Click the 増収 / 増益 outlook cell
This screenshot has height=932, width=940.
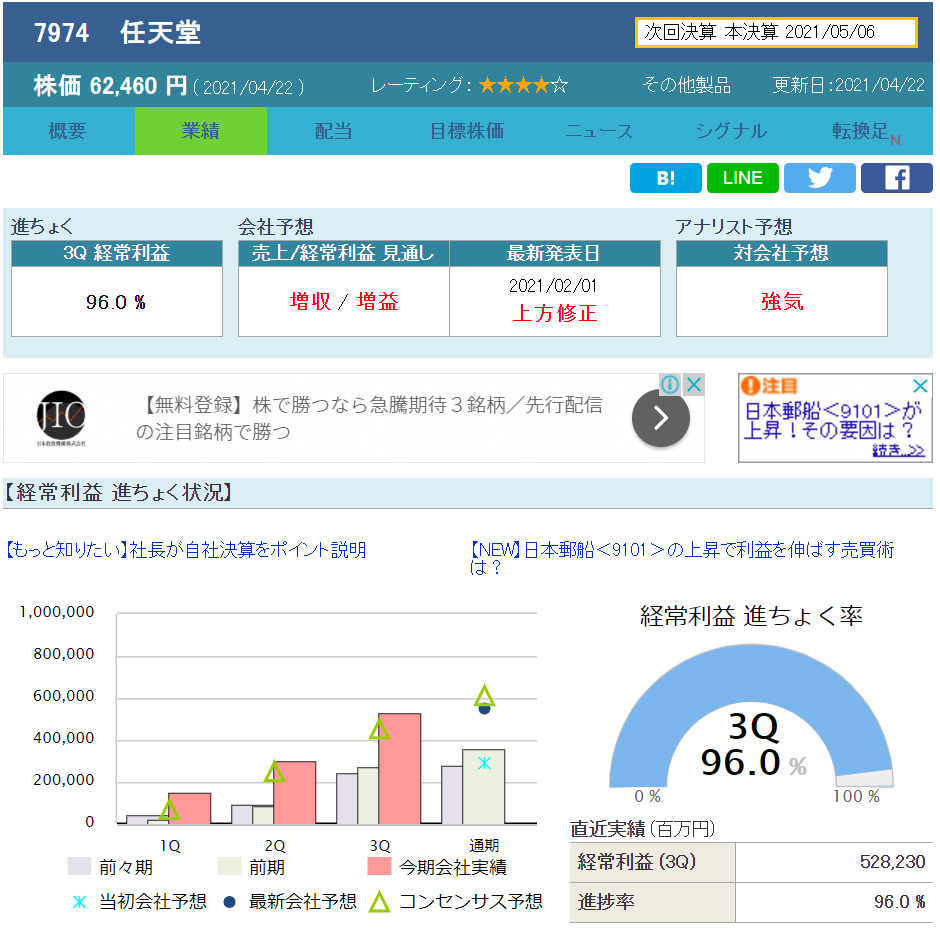[344, 301]
